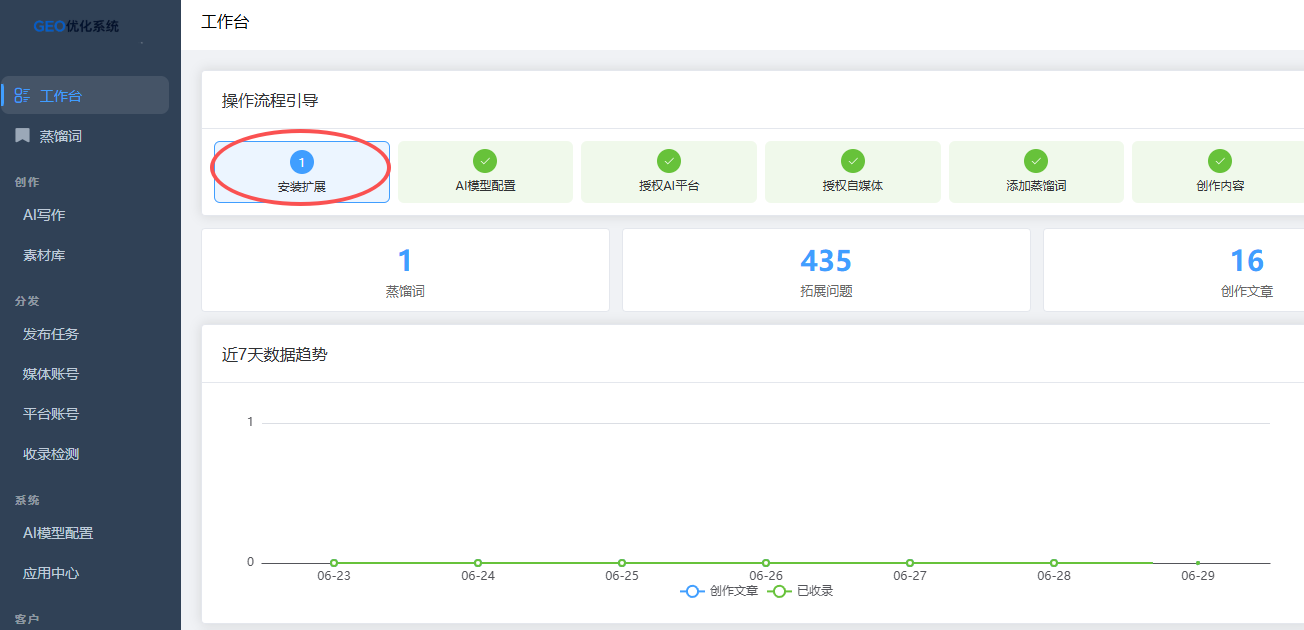The height and width of the screenshot is (630, 1304).
Task: Select the 授权自媒体 guide step
Action: 853,172
